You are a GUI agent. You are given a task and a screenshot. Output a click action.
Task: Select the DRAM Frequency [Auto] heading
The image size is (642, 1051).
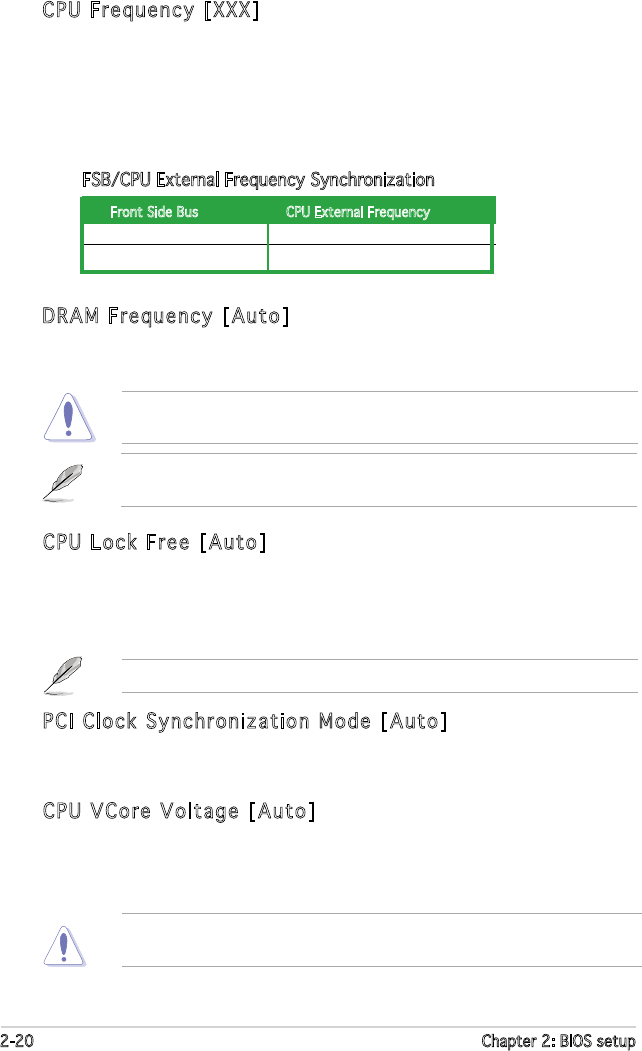(166, 317)
